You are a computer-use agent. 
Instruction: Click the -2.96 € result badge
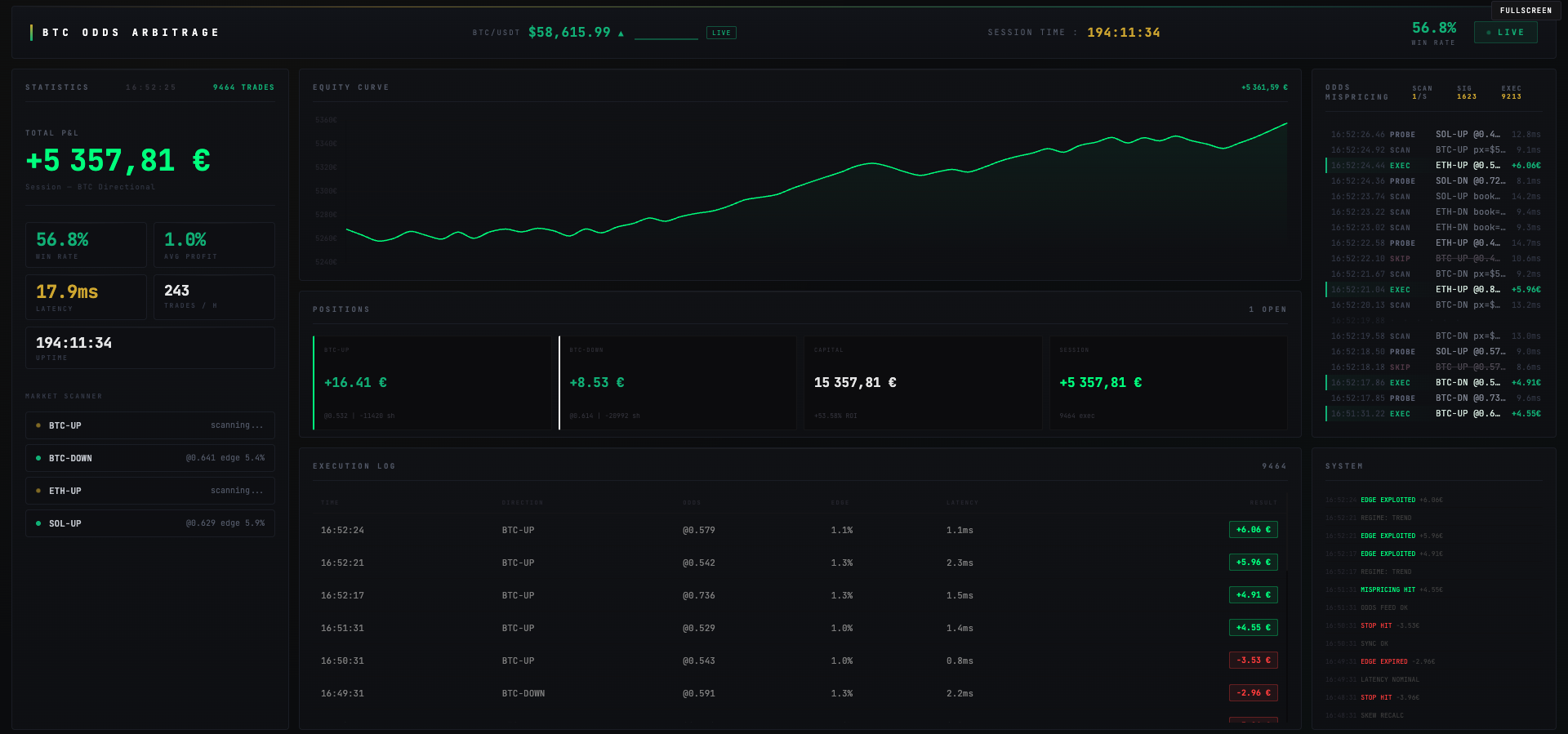[1254, 693]
